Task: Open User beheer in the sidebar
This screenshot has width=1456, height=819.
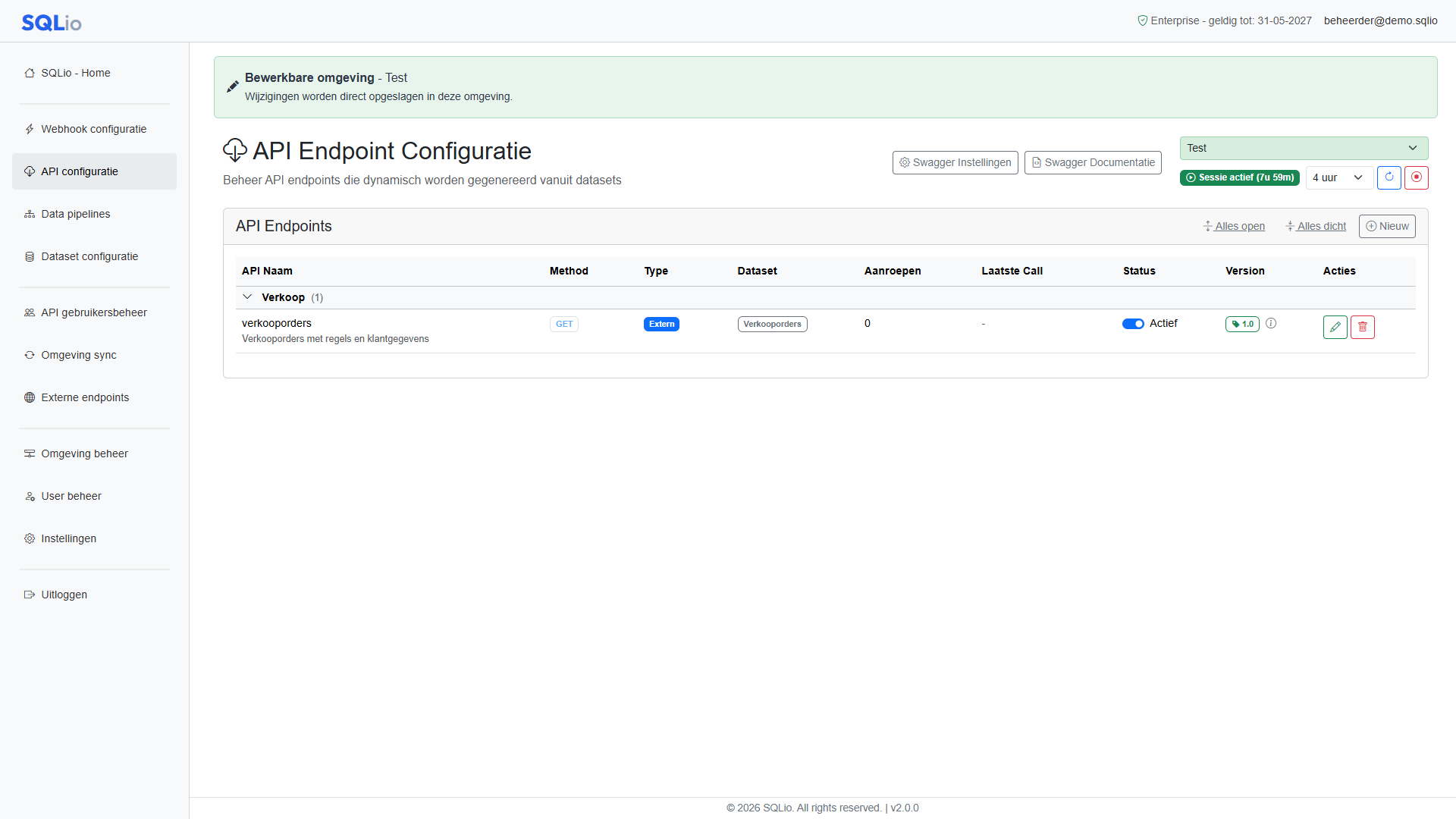Action: pos(94,496)
